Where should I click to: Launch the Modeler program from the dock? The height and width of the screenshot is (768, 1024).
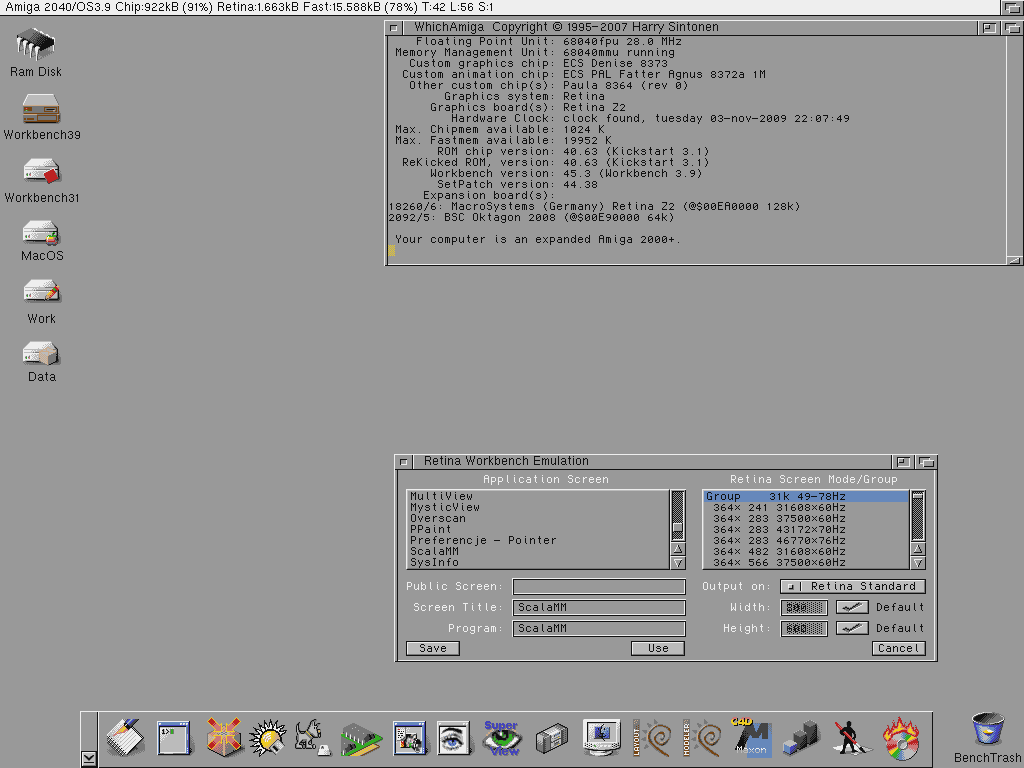click(x=703, y=738)
